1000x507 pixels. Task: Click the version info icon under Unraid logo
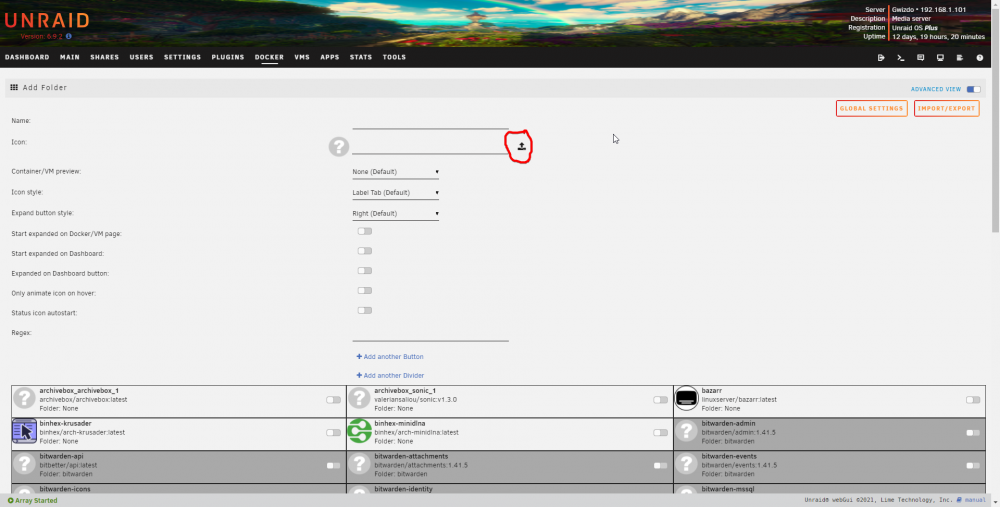click(69, 36)
